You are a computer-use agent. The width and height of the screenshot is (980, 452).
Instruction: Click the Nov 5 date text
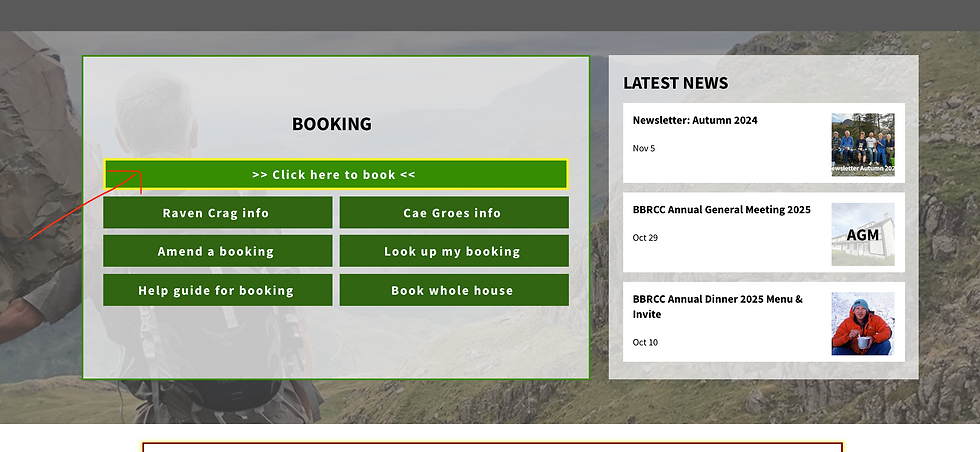[x=644, y=148]
